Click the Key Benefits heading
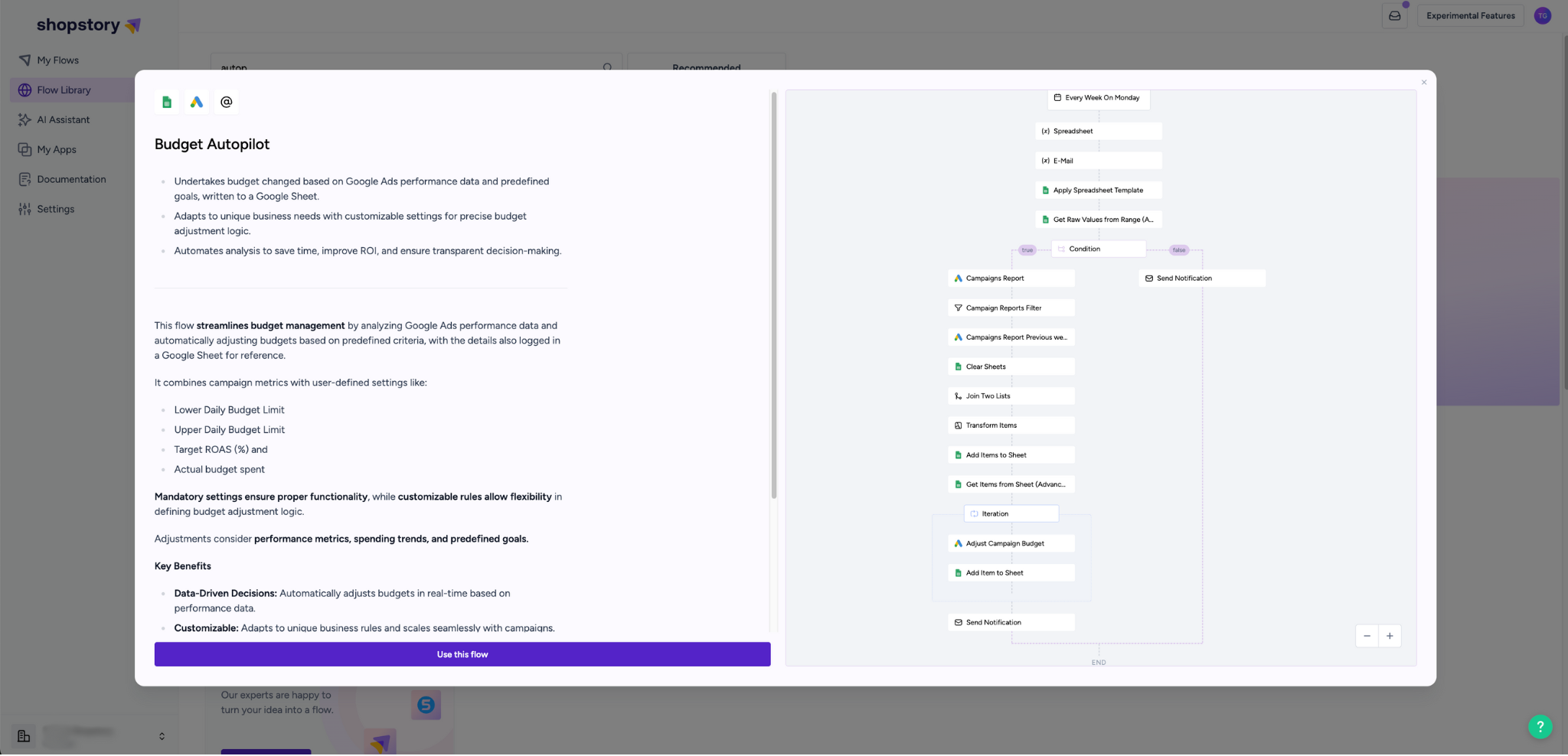Viewport: 1568px width, 756px height. (183, 567)
